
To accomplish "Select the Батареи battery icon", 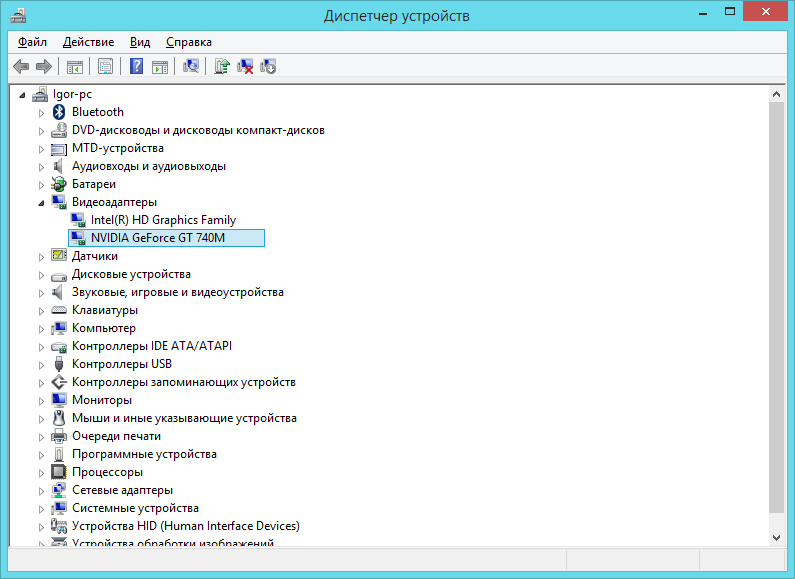I will (x=59, y=184).
